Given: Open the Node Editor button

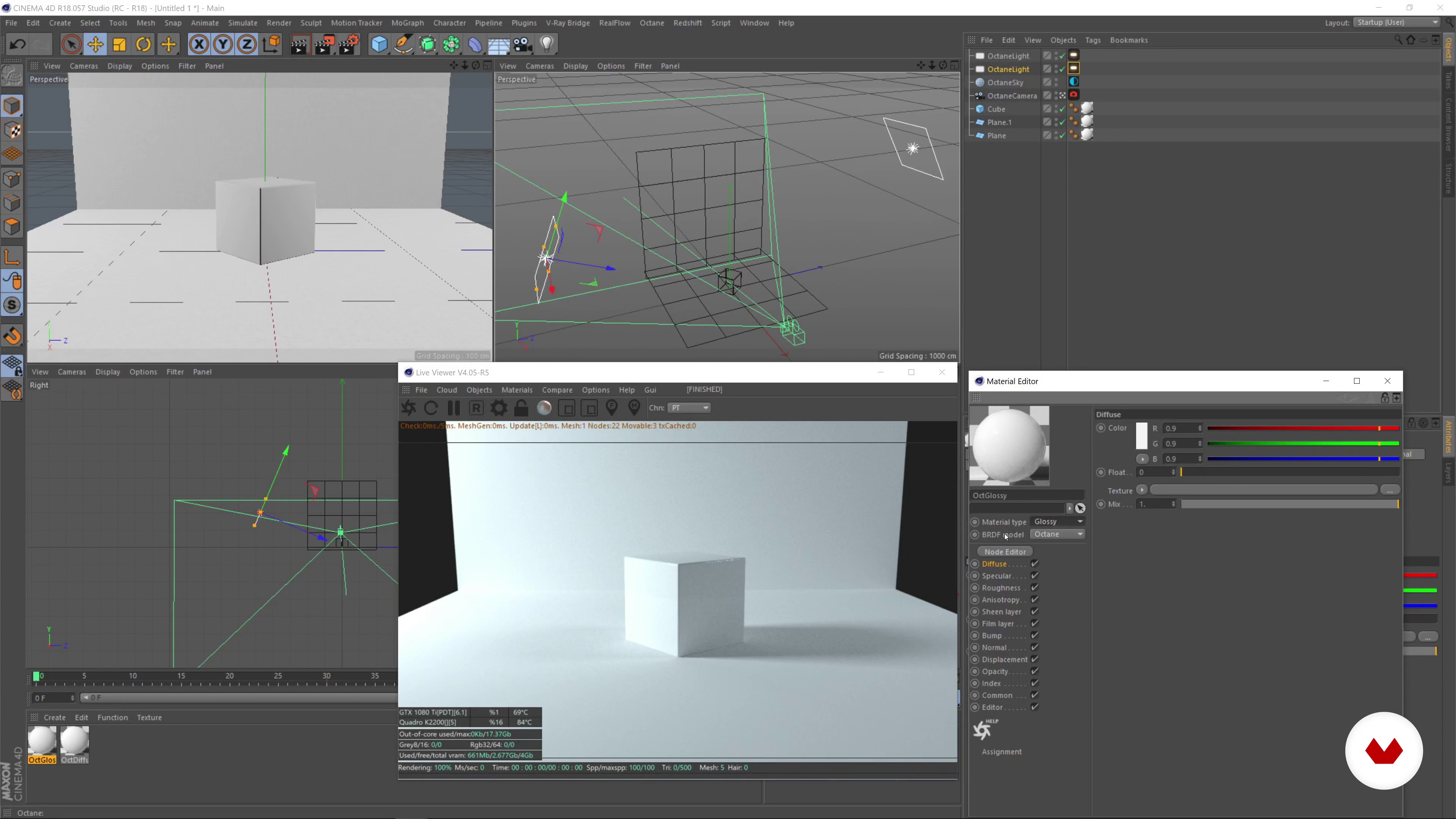Looking at the screenshot, I should point(1004,551).
